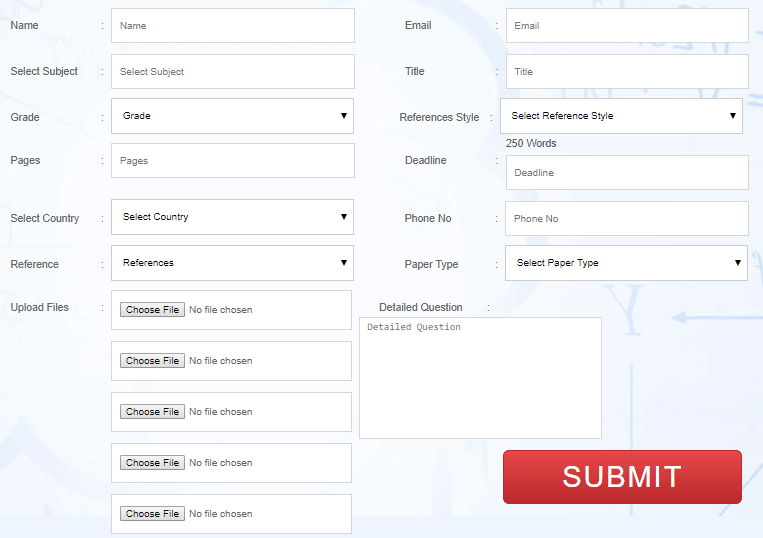The width and height of the screenshot is (763, 538).
Task: Click the third Choose File button
Action: (152, 412)
